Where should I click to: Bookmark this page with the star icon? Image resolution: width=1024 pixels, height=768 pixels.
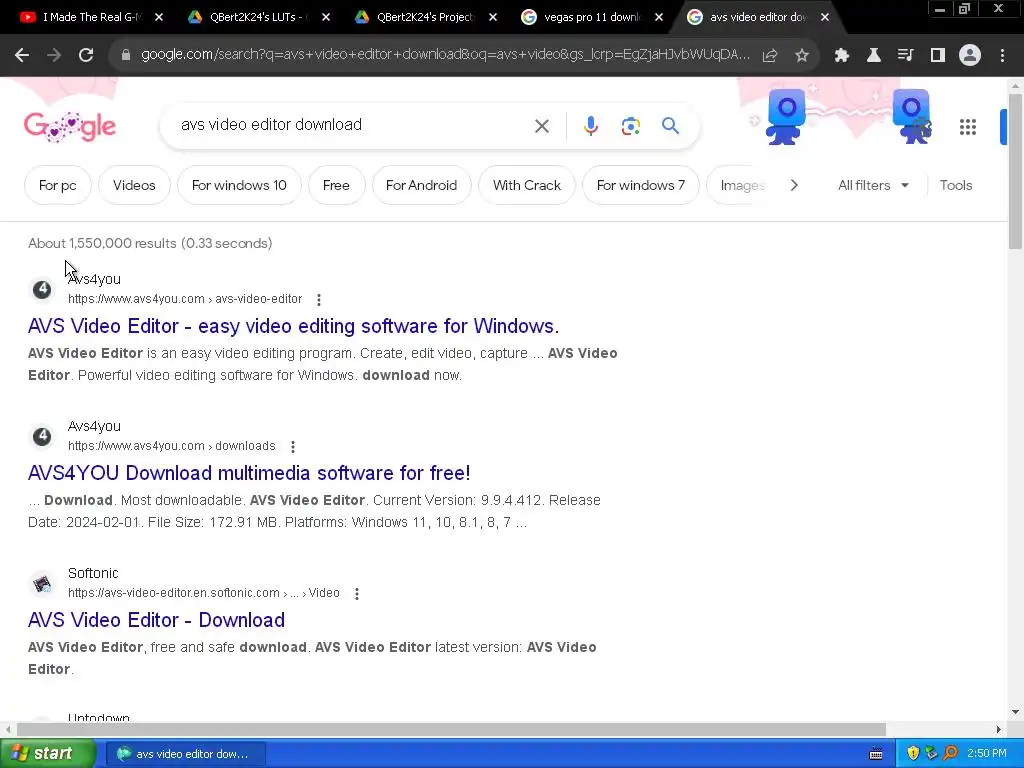click(x=802, y=56)
